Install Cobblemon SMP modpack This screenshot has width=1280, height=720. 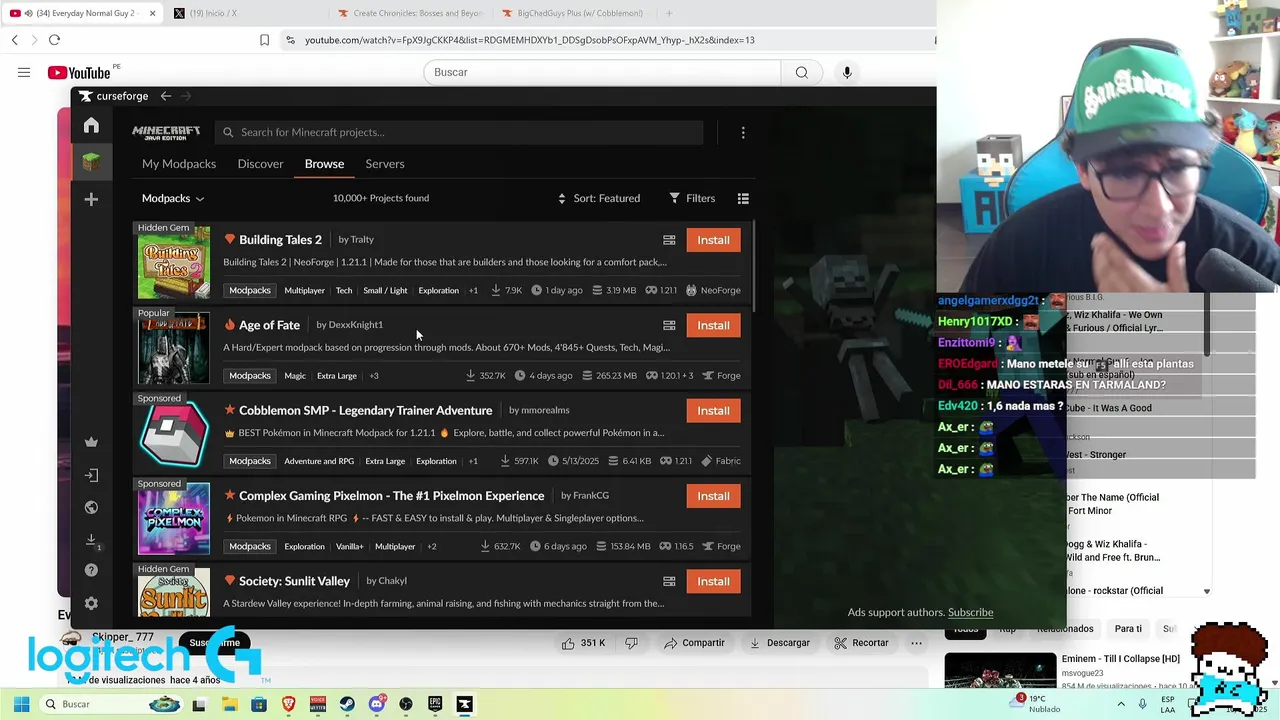pyautogui.click(x=713, y=411)
